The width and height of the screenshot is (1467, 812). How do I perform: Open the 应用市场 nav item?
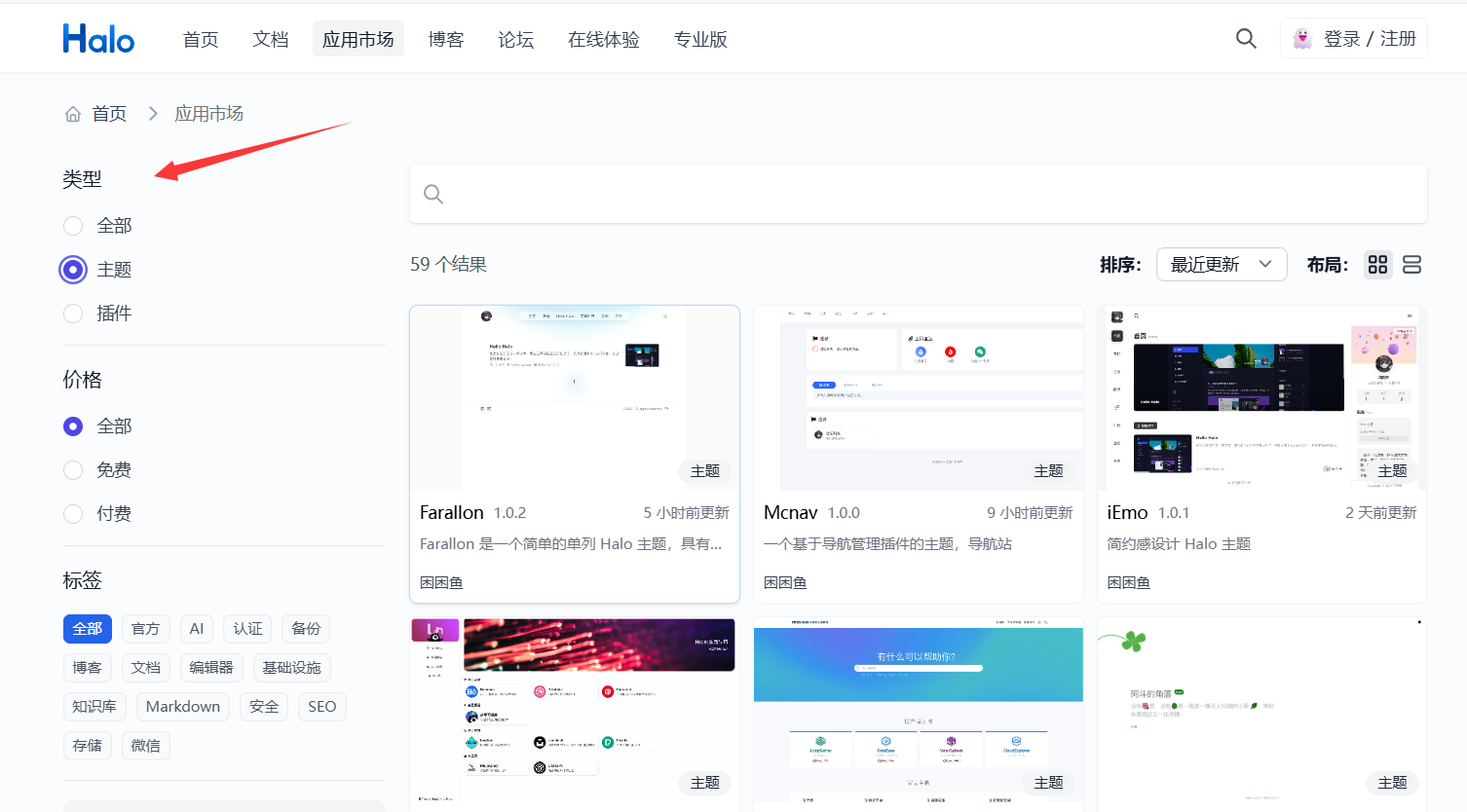358,39
